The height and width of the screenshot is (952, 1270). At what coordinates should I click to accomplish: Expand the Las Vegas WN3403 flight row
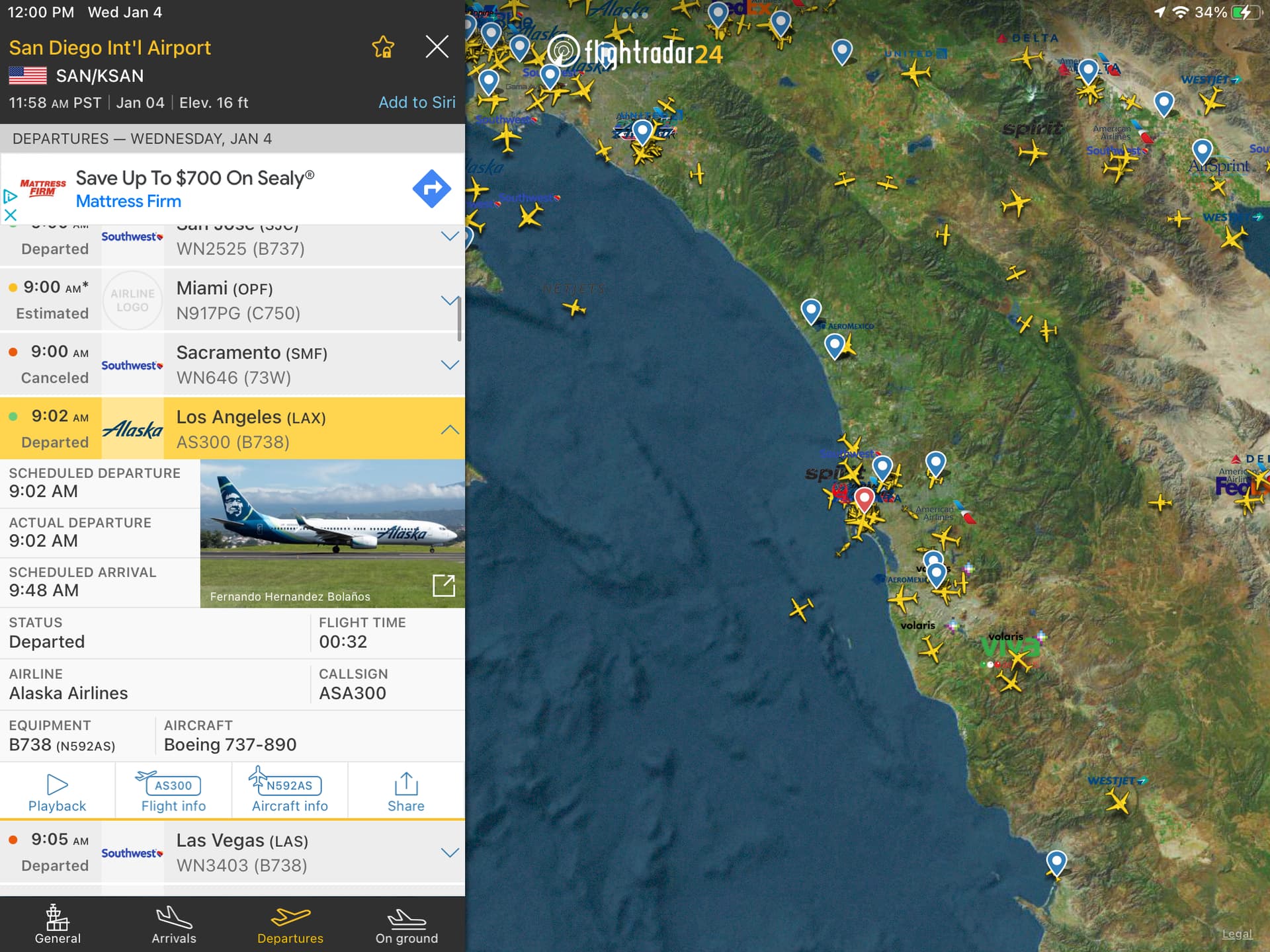[232, 852]
